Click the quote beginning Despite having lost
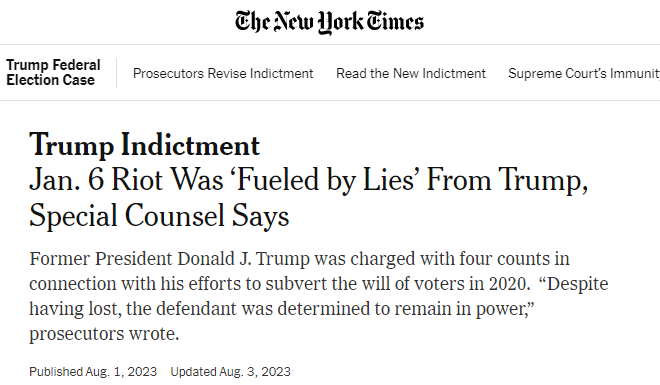The height and width of the screenshot is (385, 660). tap(319, 296)
